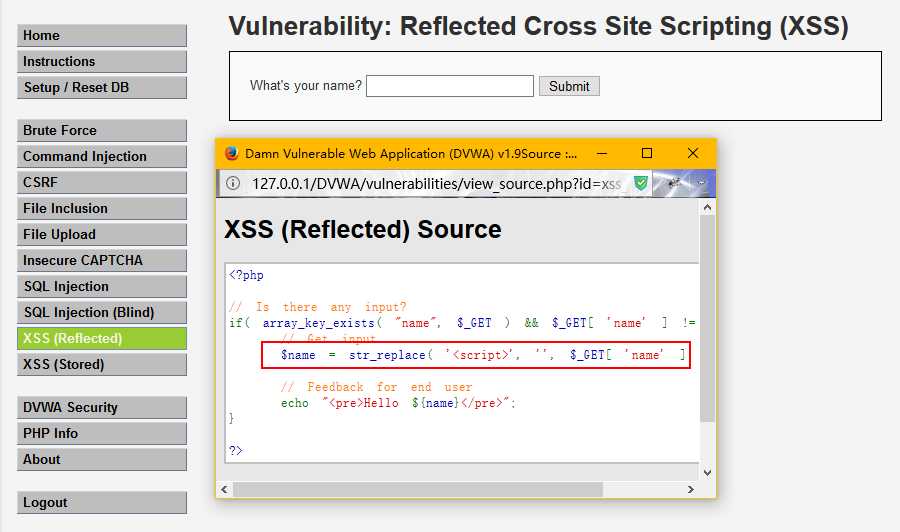This screenshot has width=900, height=532.
Task: Go to Setup / Reset DB
Action: click(x=102, y=87)
